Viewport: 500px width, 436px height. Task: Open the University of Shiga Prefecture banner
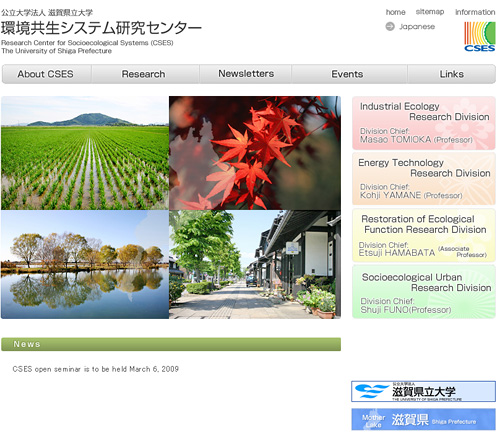point(423,392)
